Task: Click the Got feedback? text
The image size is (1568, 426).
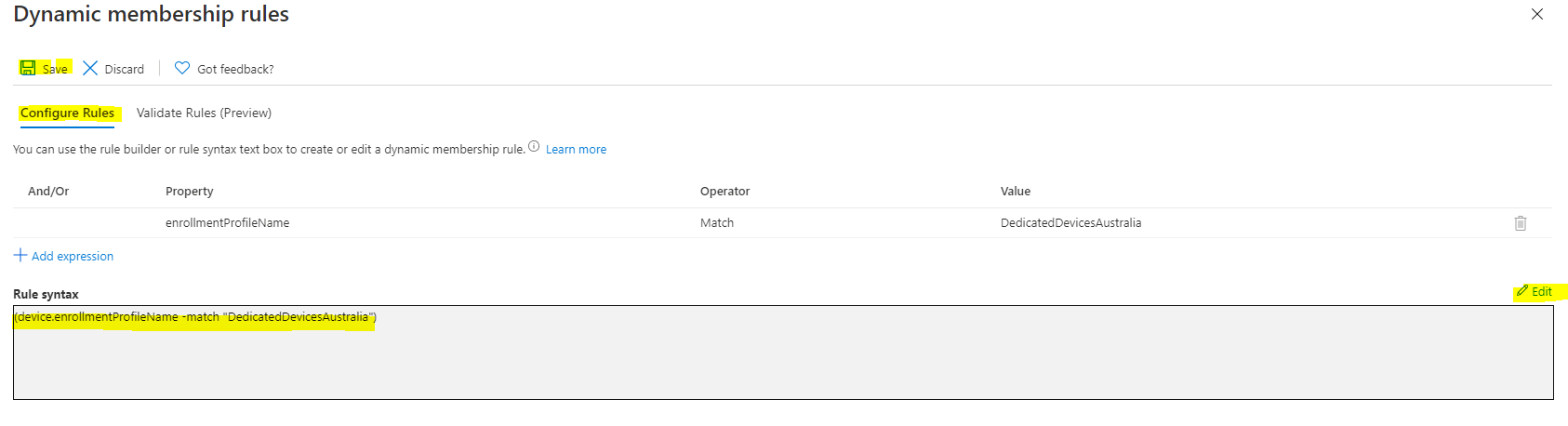Action: pos(235,69)
